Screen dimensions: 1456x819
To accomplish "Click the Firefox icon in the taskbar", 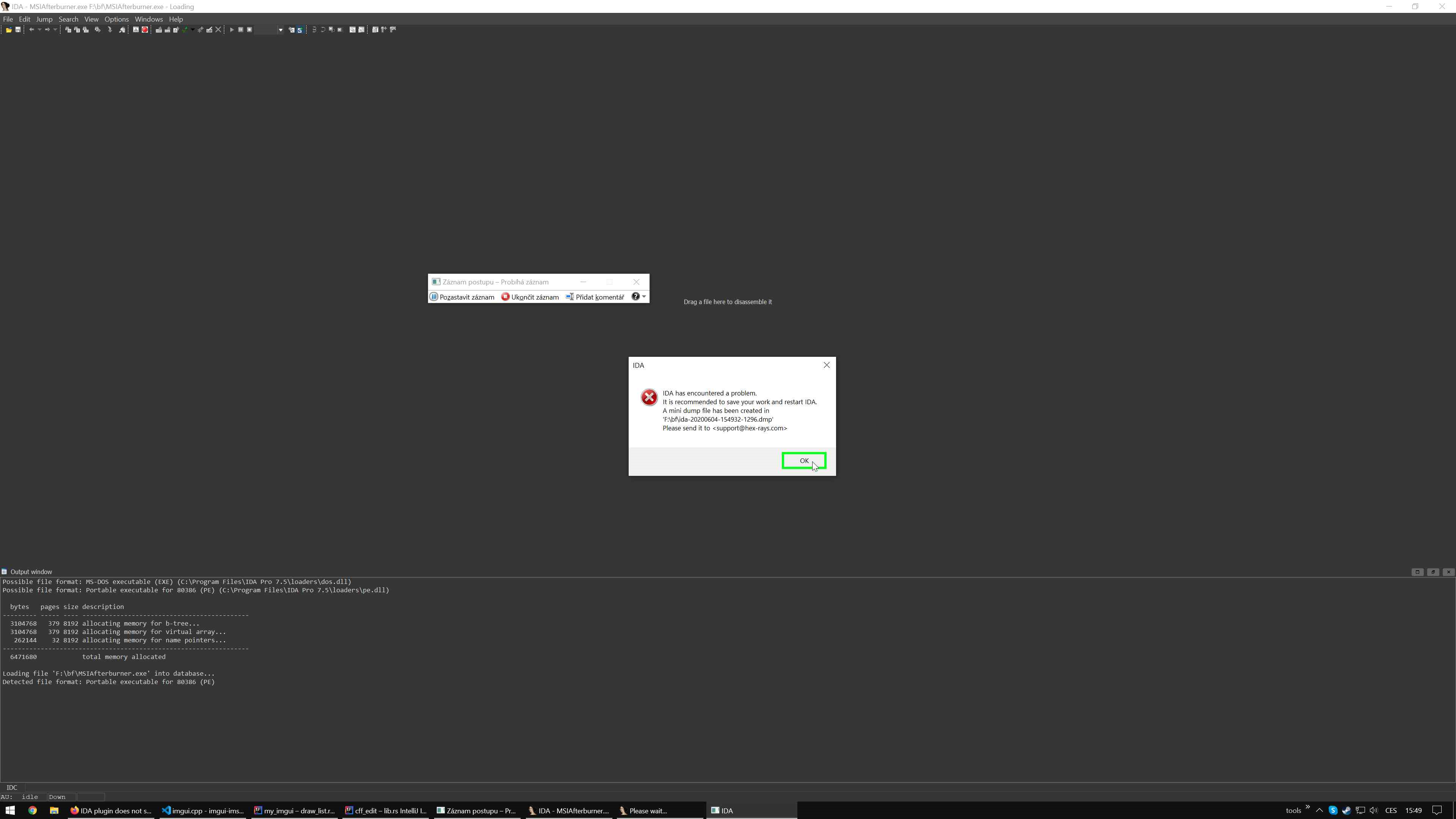I will click(74, 811).
